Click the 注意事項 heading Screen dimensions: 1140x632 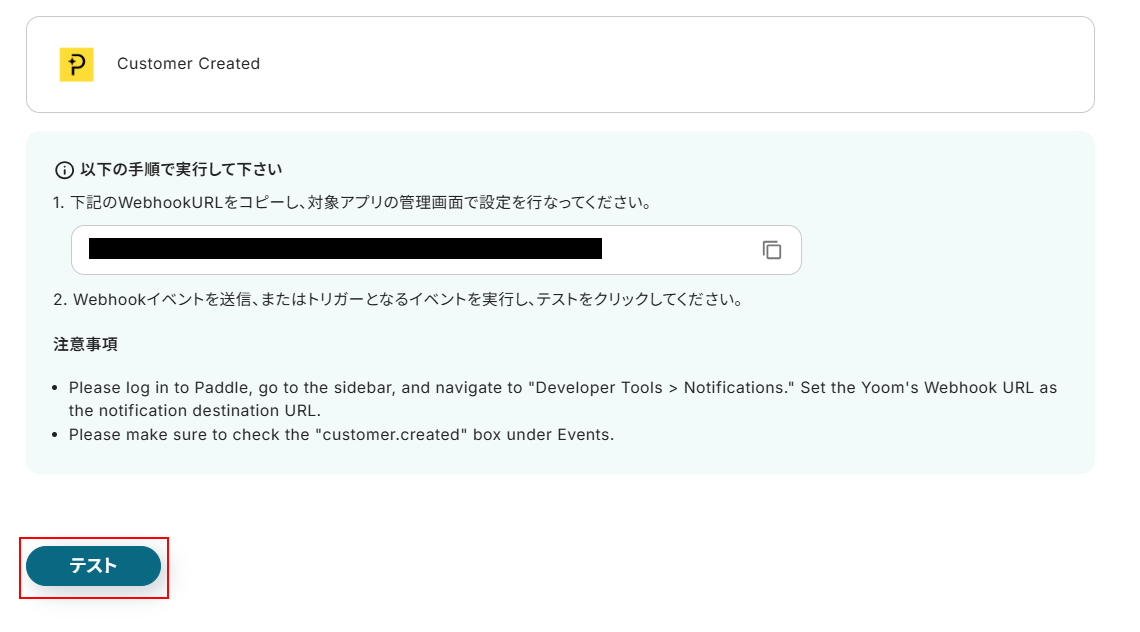click(85, 345)
